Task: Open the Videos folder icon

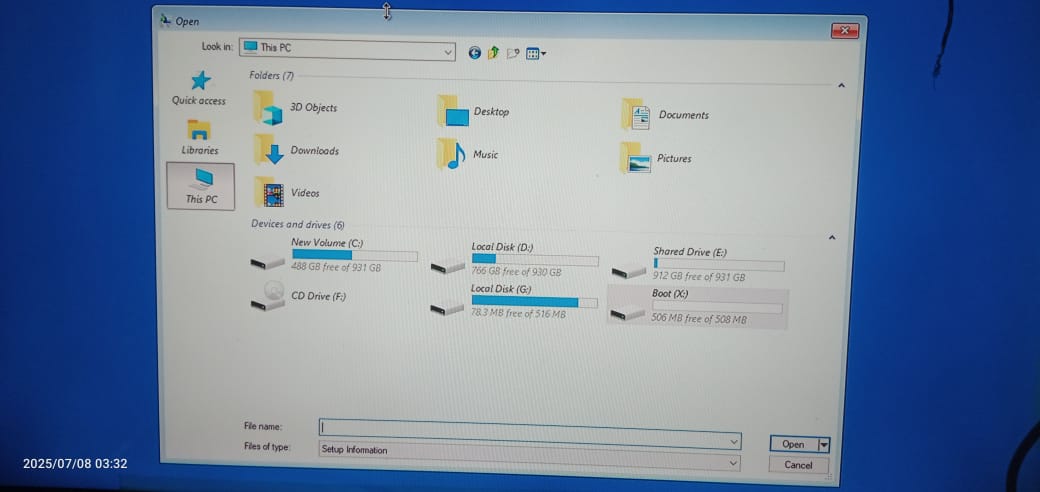Action: (x=269, y=193)
